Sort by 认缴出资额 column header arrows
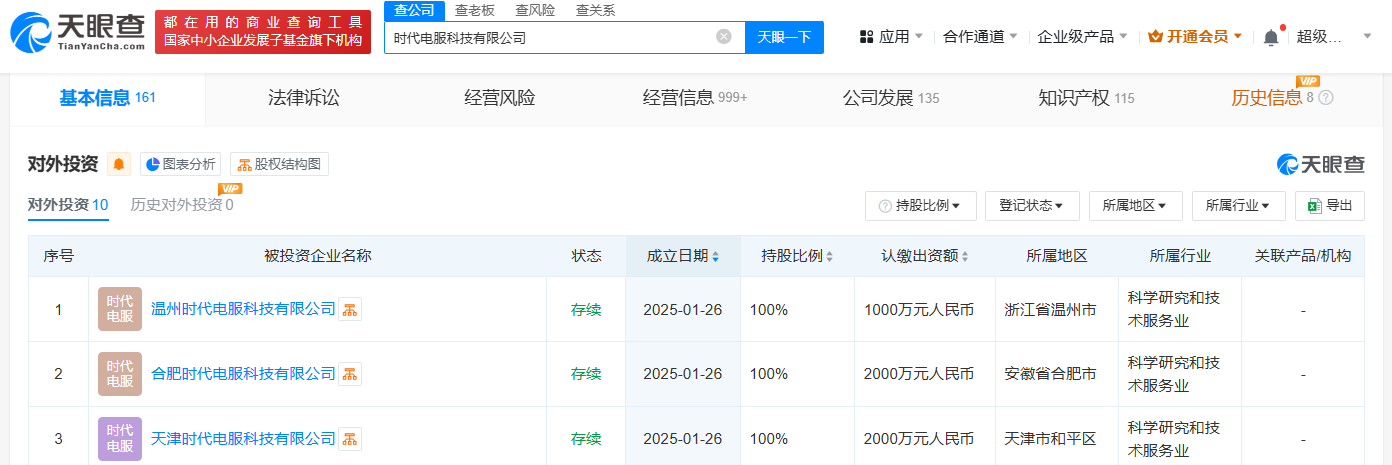 (964, 257)
